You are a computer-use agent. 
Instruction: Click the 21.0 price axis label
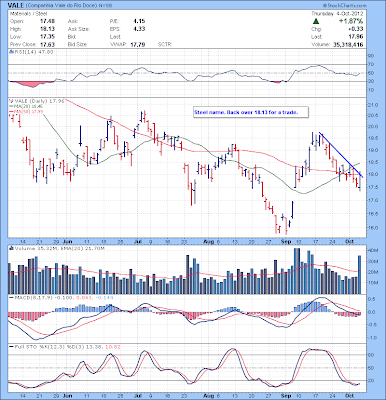pyautogui.click(x=374, y=105)
